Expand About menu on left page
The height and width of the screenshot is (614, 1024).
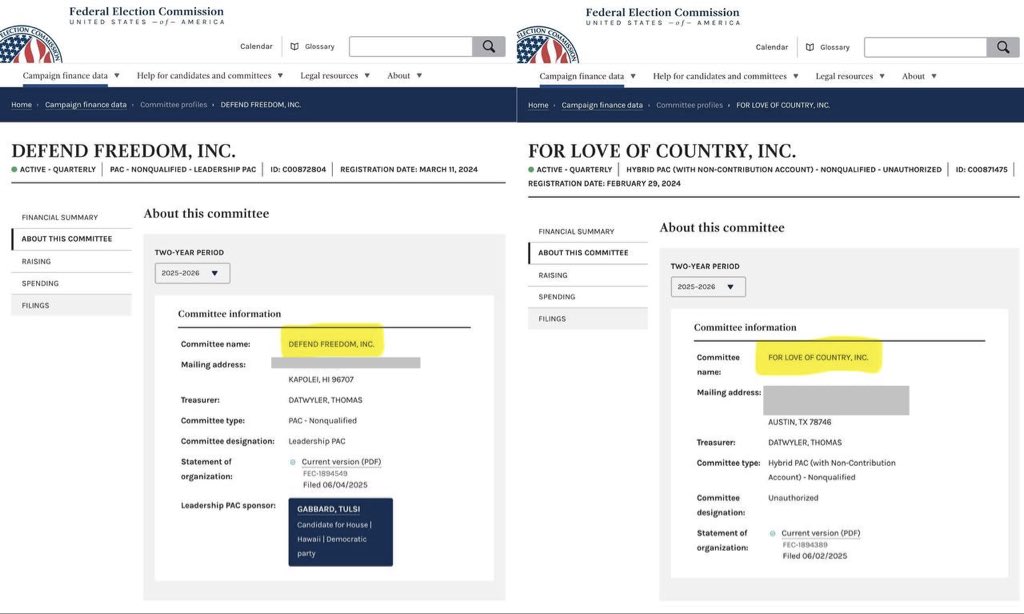click(x=404, y=76)
